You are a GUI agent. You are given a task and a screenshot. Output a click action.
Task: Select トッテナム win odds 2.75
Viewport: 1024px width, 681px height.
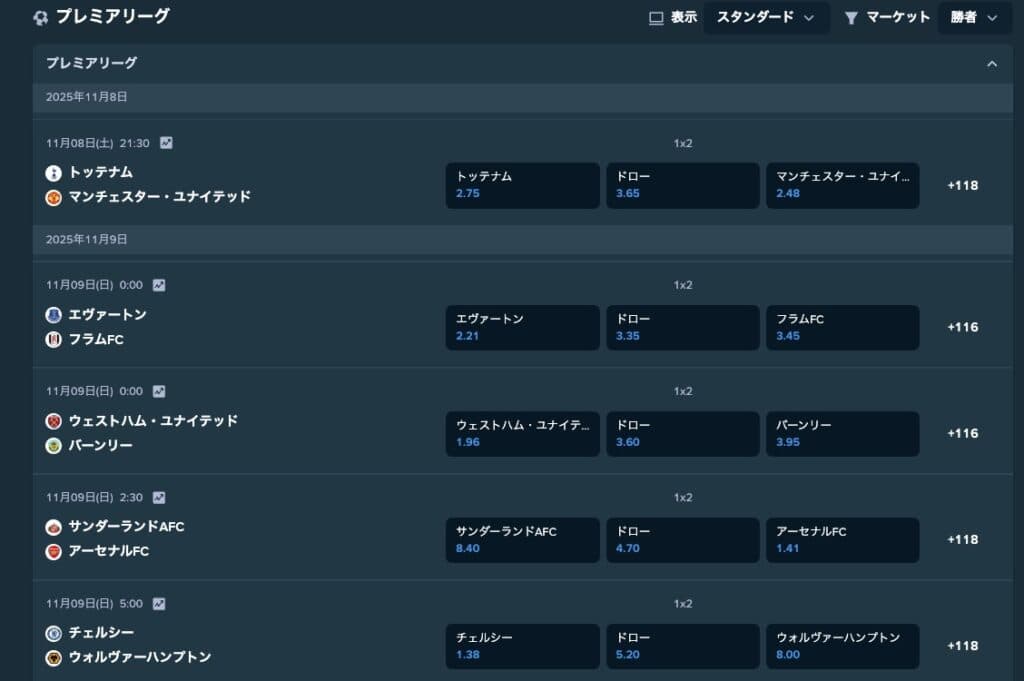pos(522,185)
